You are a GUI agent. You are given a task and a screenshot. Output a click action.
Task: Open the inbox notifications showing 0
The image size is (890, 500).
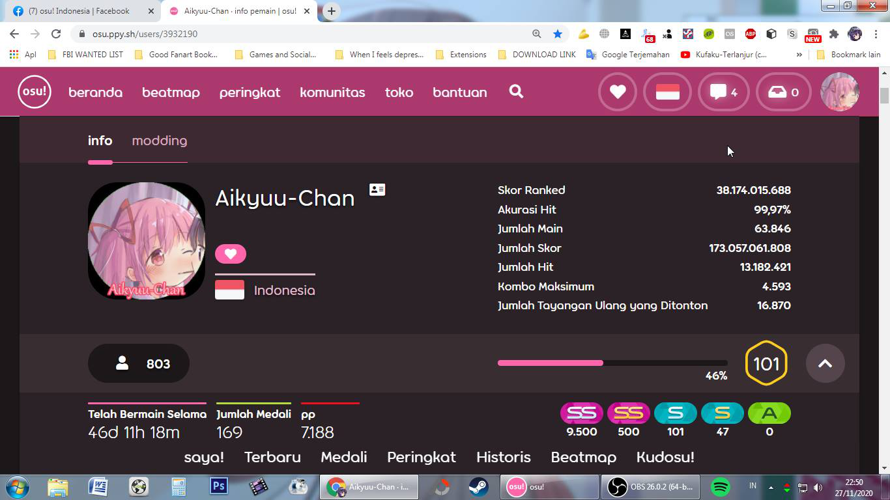point(783,91)
